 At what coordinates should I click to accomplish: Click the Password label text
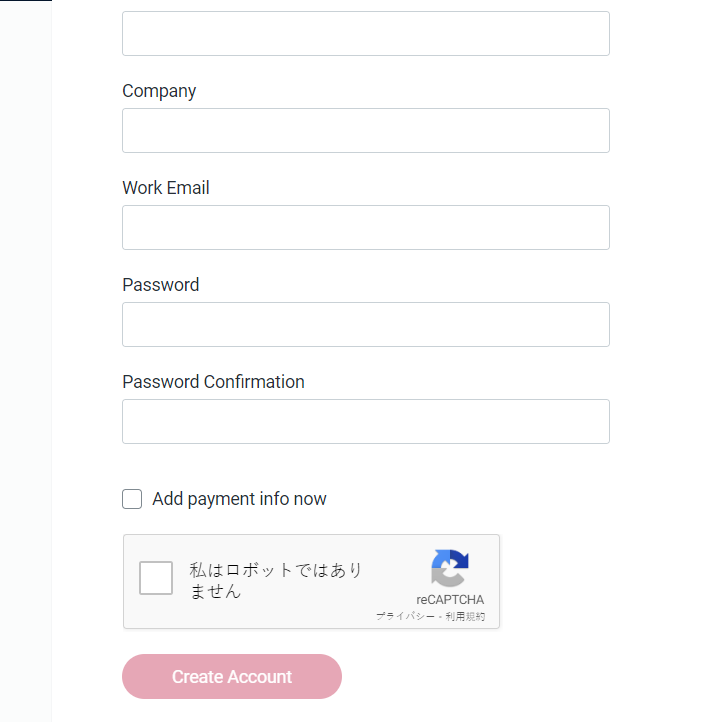161,285
